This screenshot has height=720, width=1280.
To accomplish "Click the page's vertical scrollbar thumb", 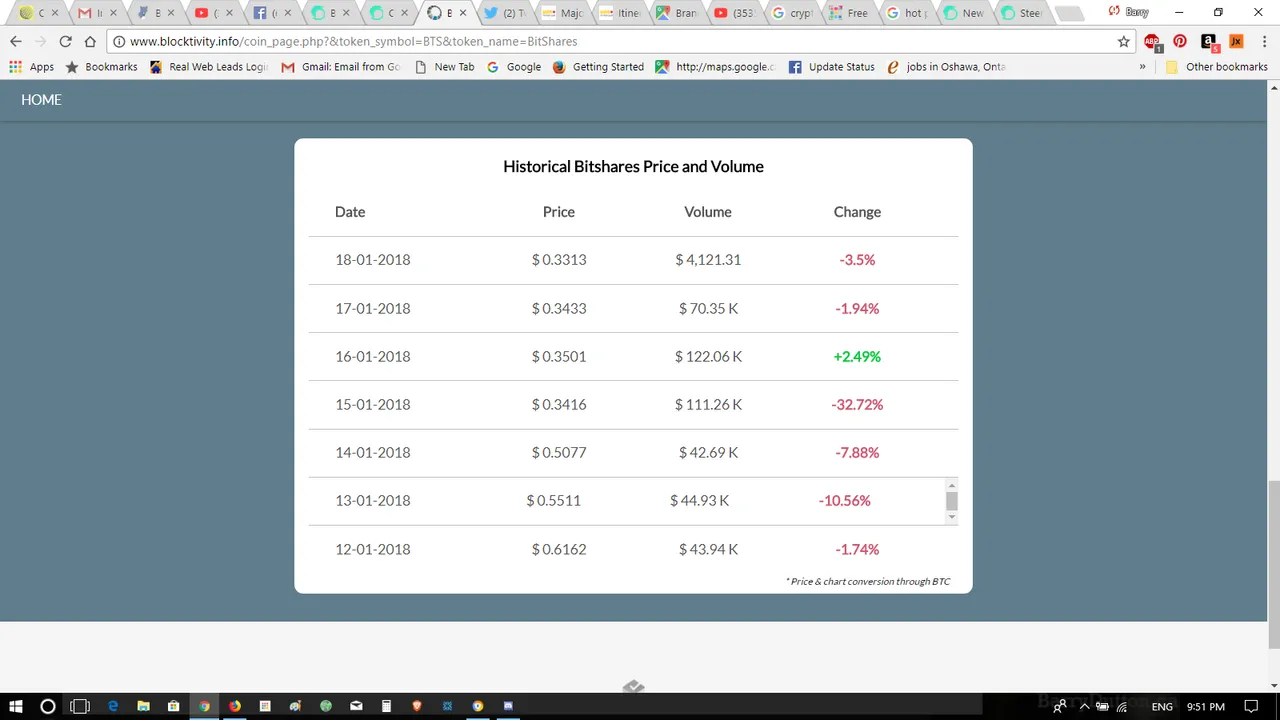I will coord(1273,563).
